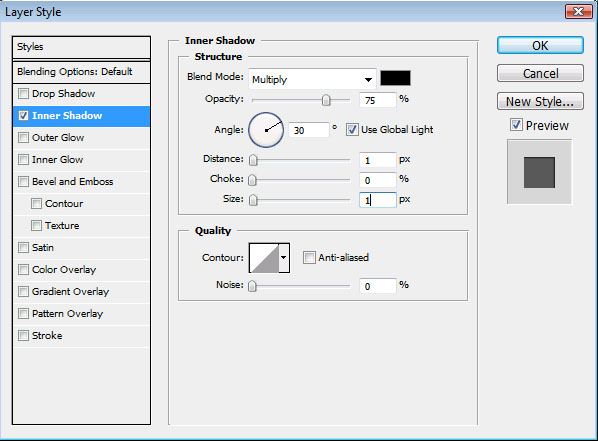Click the Size value field

(x=378, y=200)
